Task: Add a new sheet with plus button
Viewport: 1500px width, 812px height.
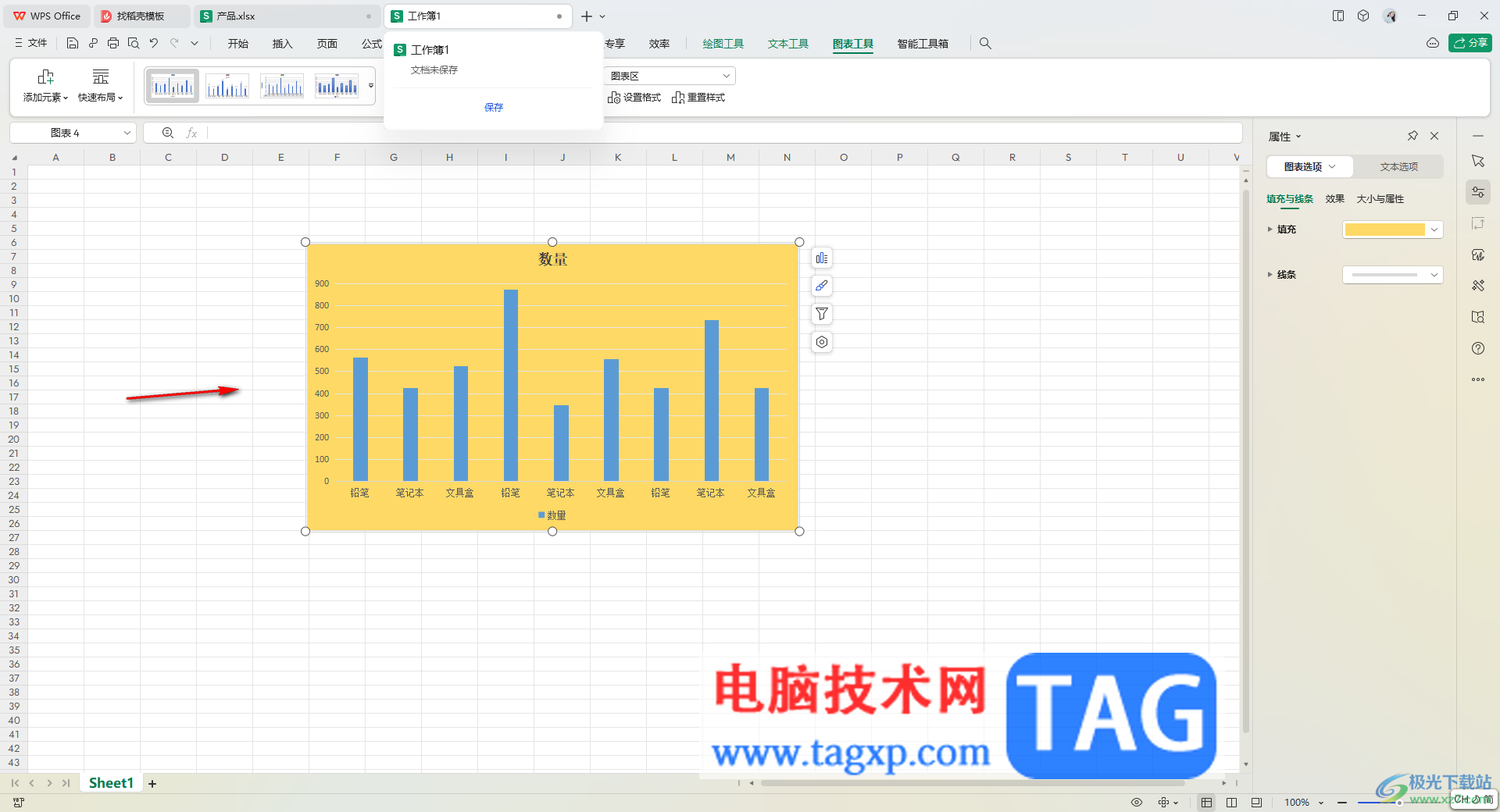Action: 152,783
